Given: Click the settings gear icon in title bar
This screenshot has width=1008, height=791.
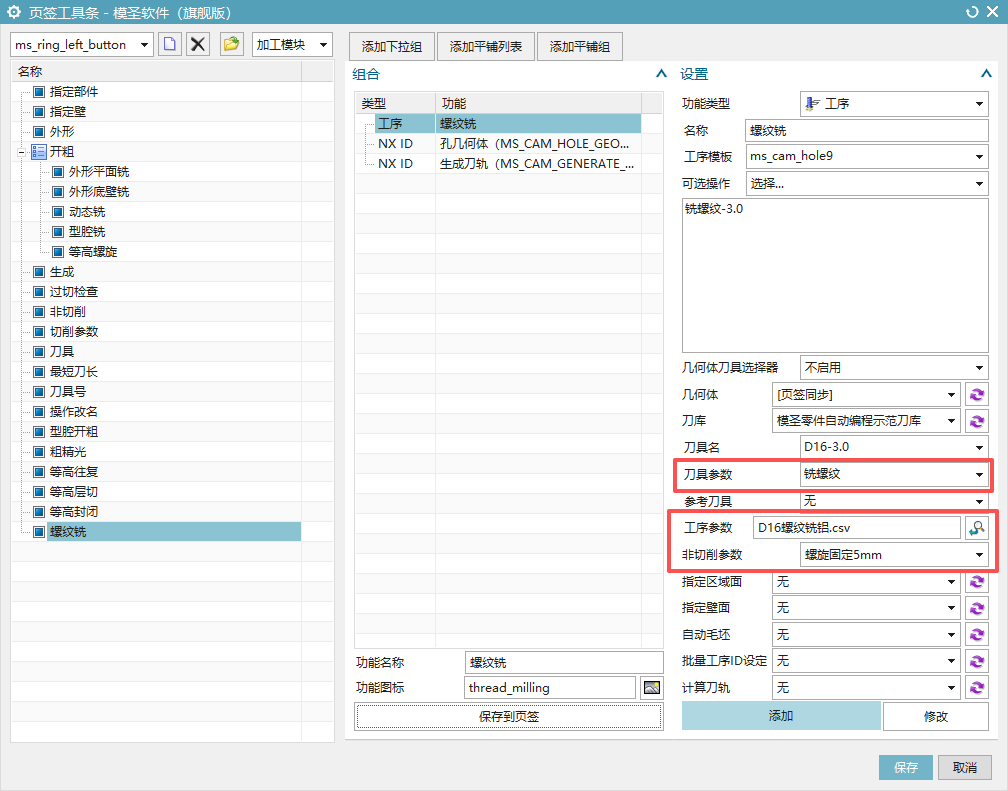Looking at the screenshot, I should click(14, 12).
